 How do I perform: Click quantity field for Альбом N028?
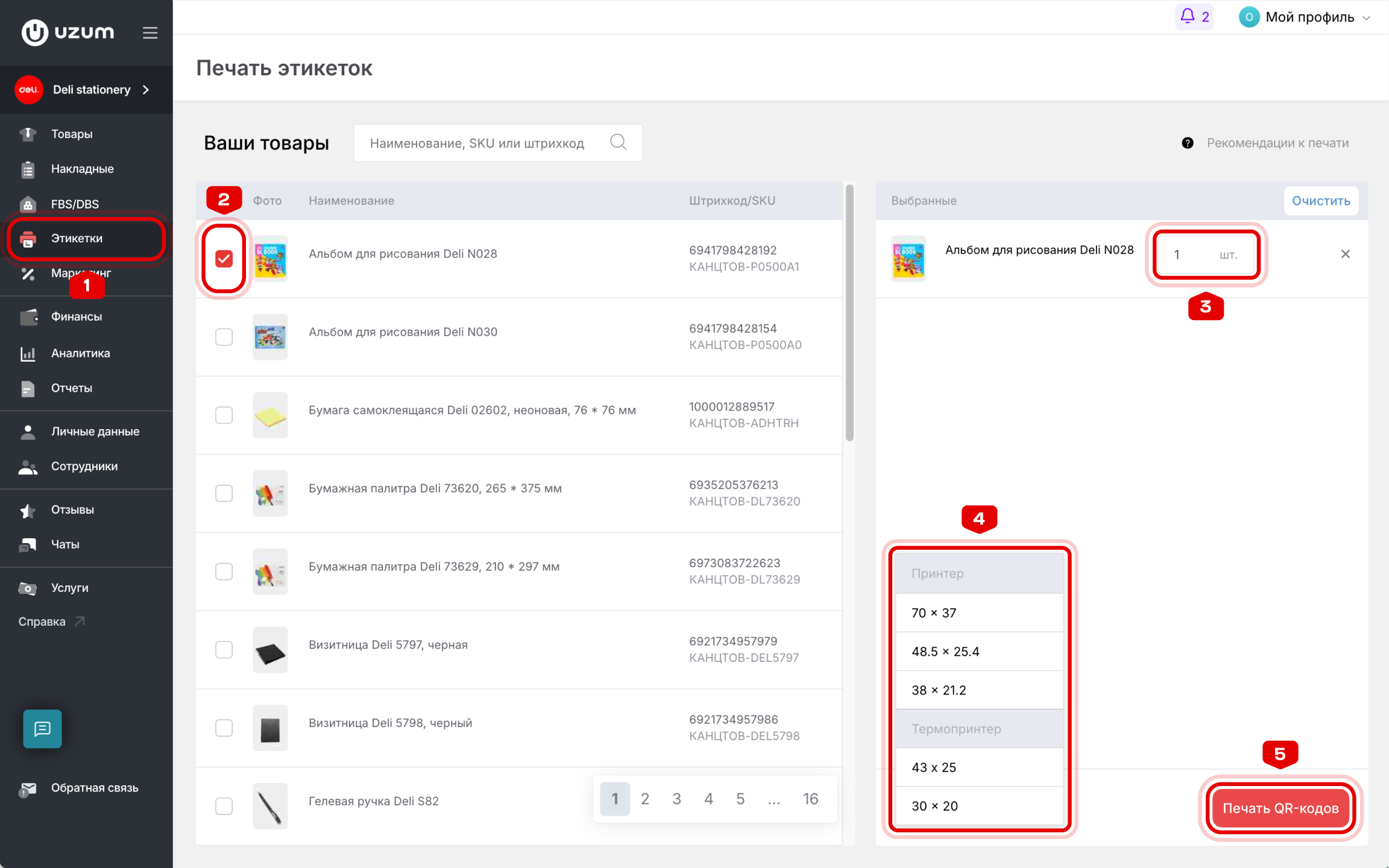1206,254
